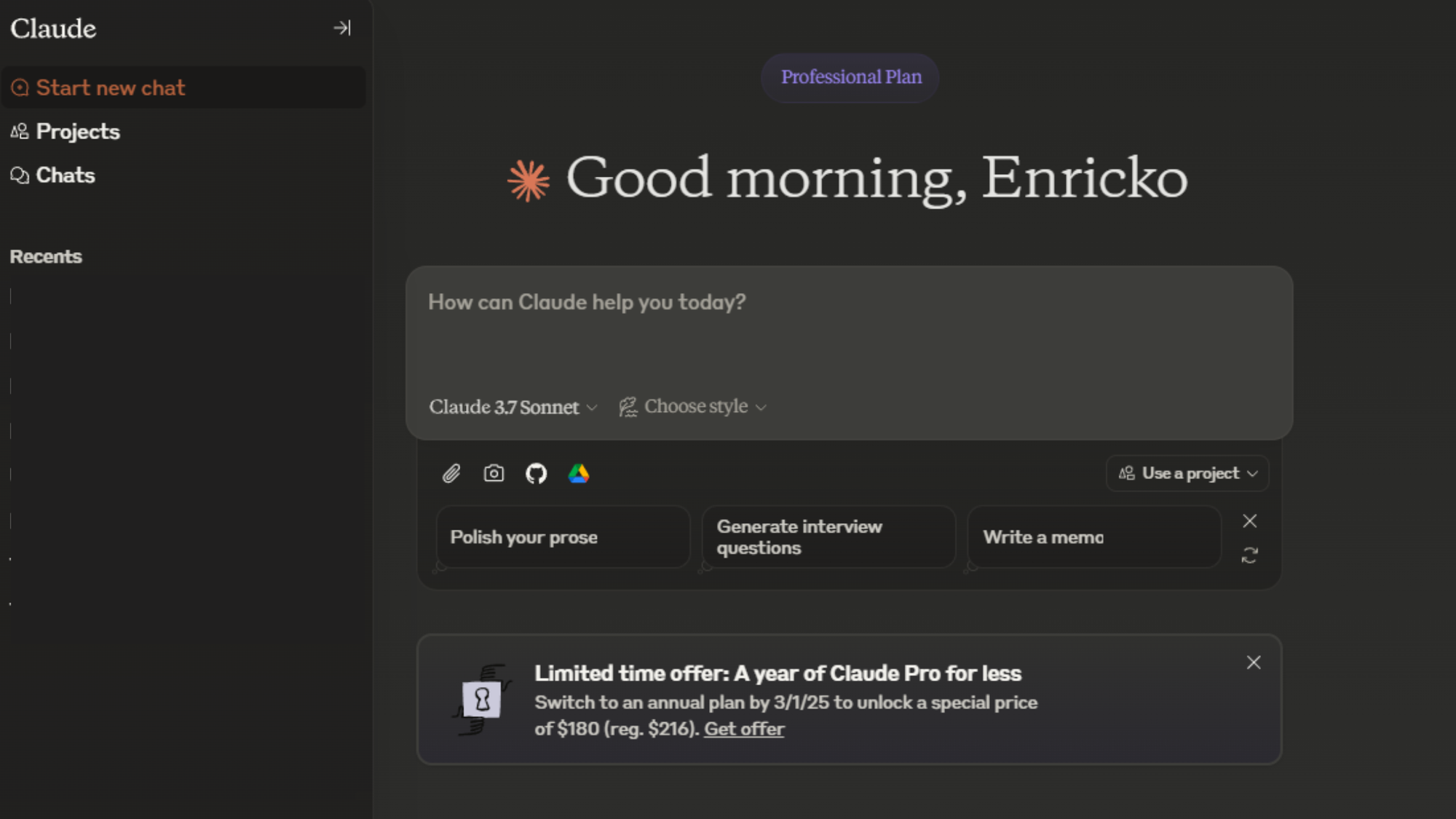Collapse the sidebar with the arrow icon
The image size is (1456, 819).
point(342,28)
